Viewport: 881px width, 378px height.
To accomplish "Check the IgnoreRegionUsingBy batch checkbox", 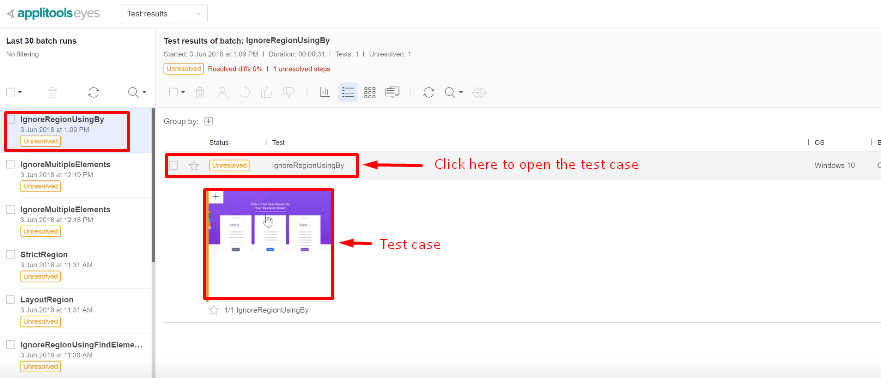I will tap(11, 119).
